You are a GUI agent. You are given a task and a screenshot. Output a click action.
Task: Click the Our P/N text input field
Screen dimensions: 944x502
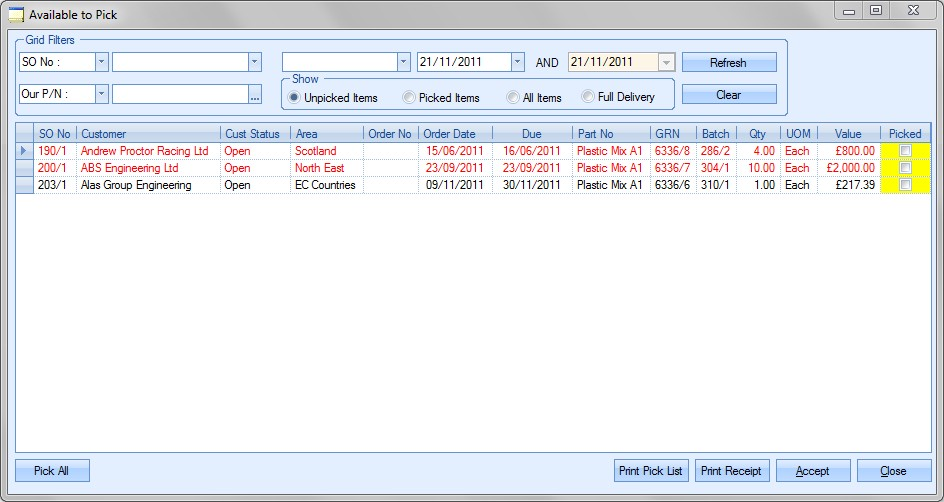tap(180, 95)
